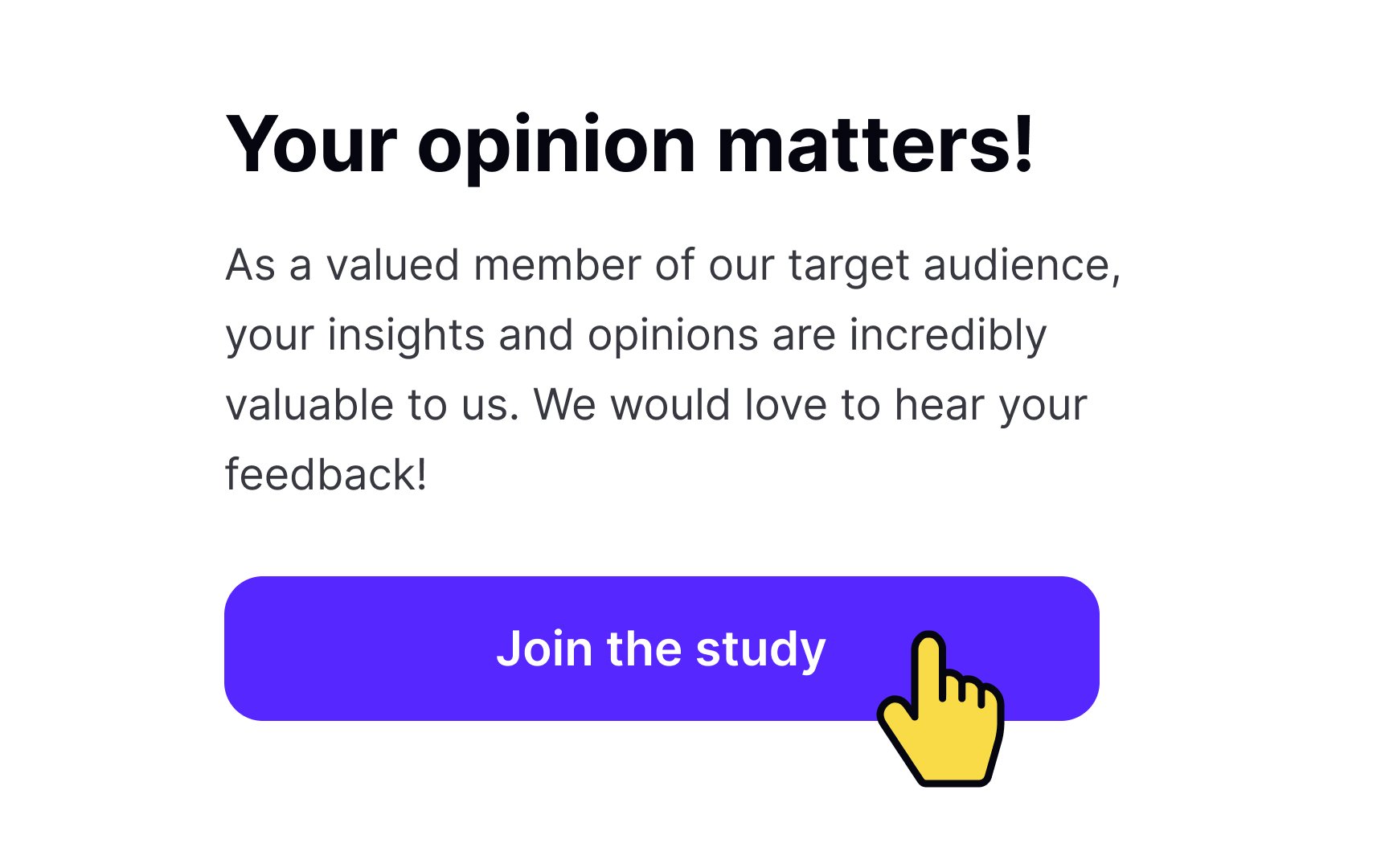The image size is (1389, 868).
Task: Click the word 'Your' in the heading
Action: point(311,145)
